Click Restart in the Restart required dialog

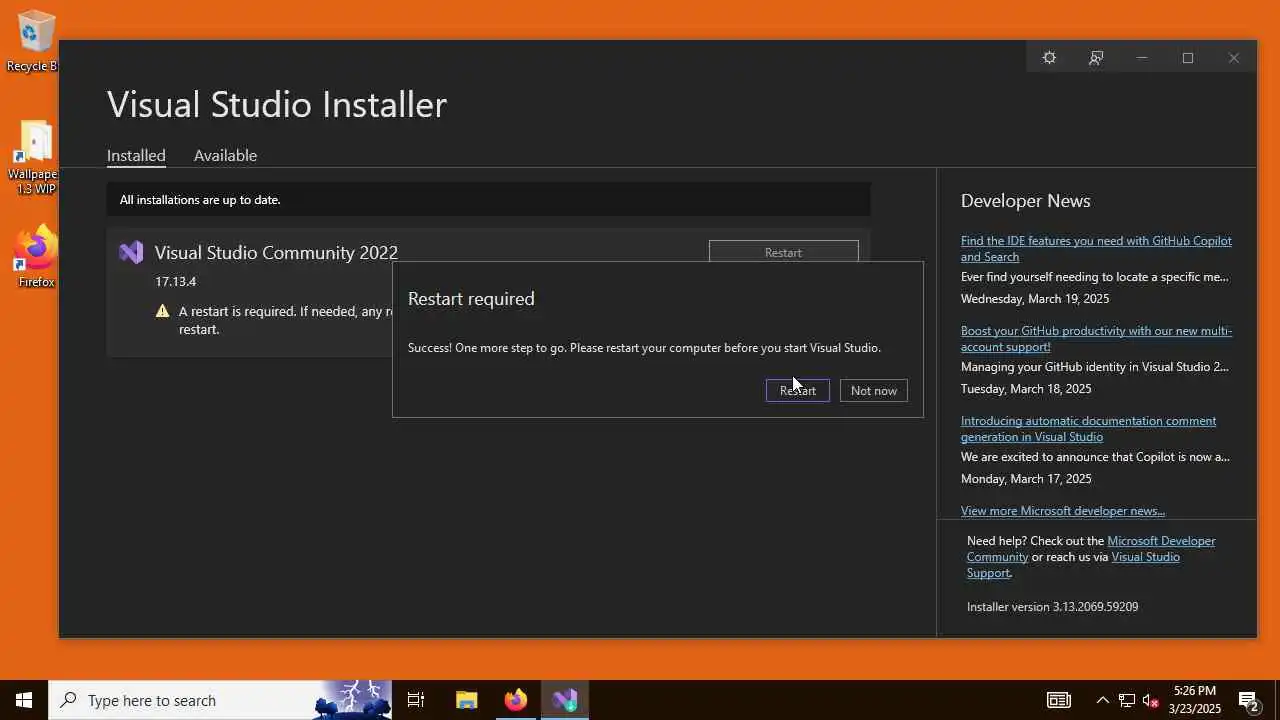(798, 390)
